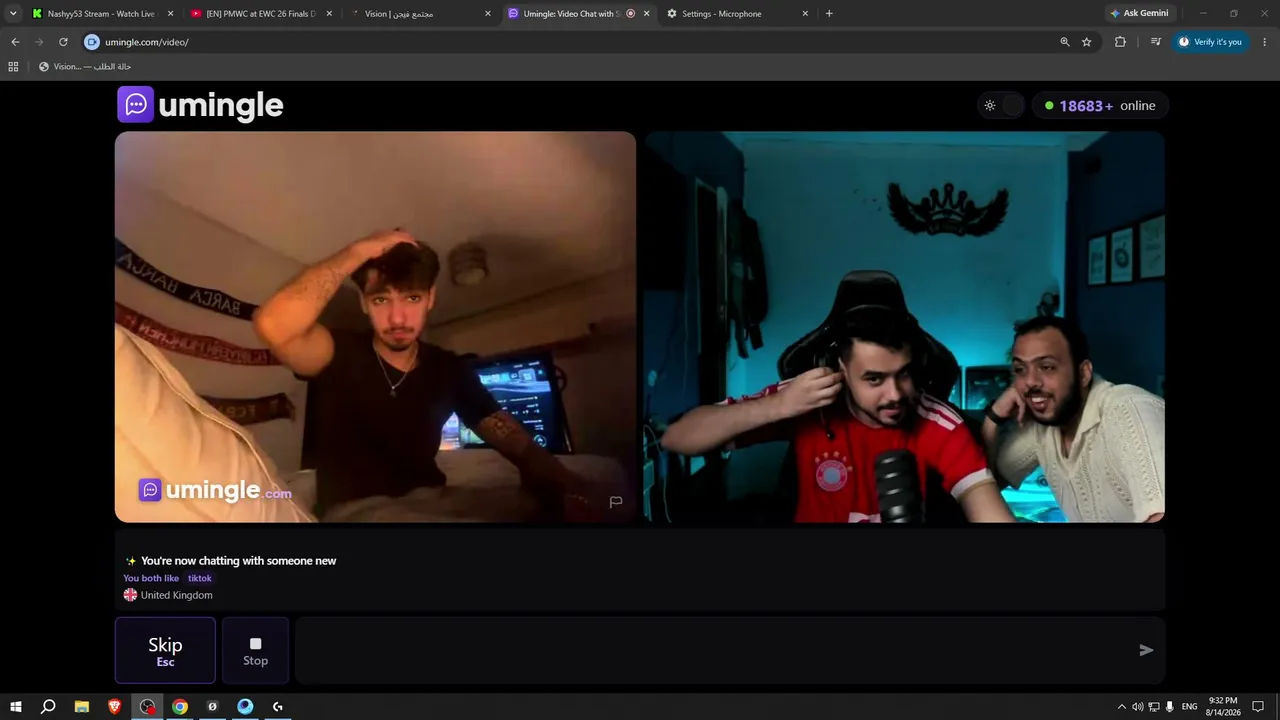Click the sun icon on theme switch
Image resolution: width=1280 pixels, height=720 pixels.
coord(990,105)
